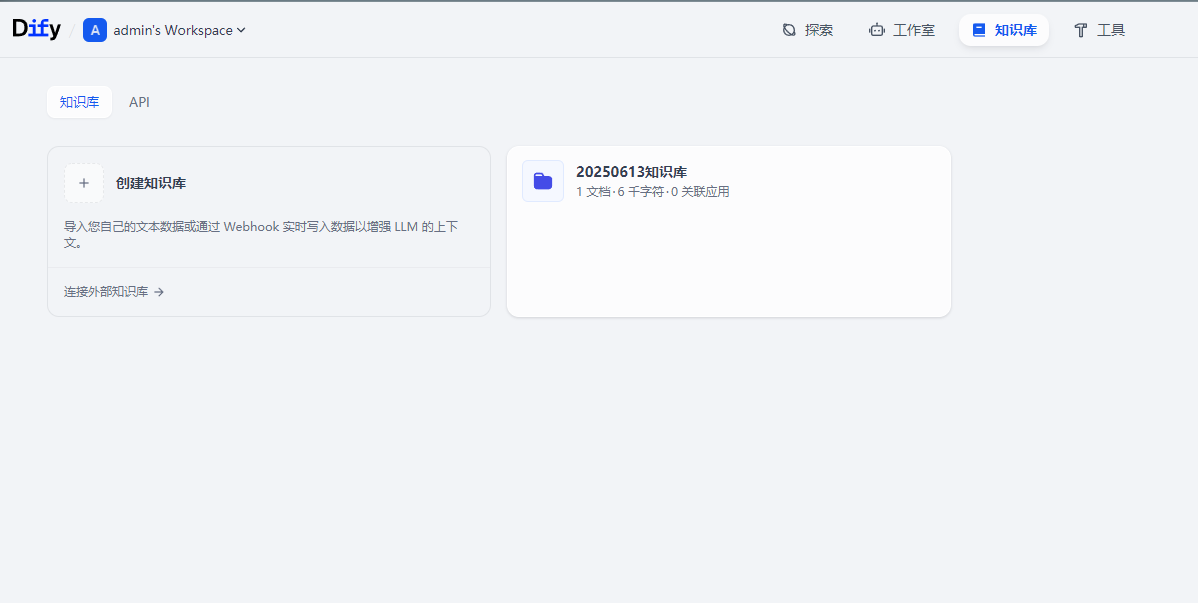Click the '1 文档·6 千字符·0 关联应用' stats line
The height and width of the screenshot is (603, 1198).
point(653,192)
